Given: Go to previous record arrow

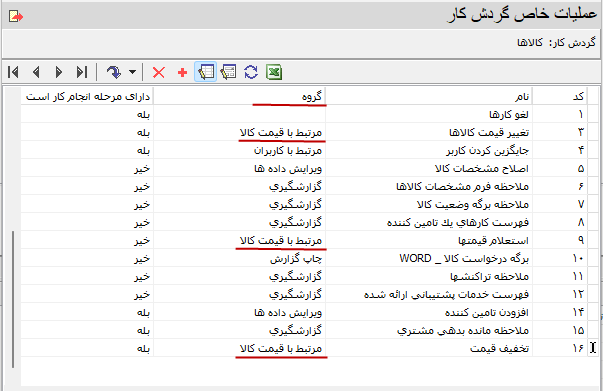Looking at the screenshot, I should [x=37, y=72].
